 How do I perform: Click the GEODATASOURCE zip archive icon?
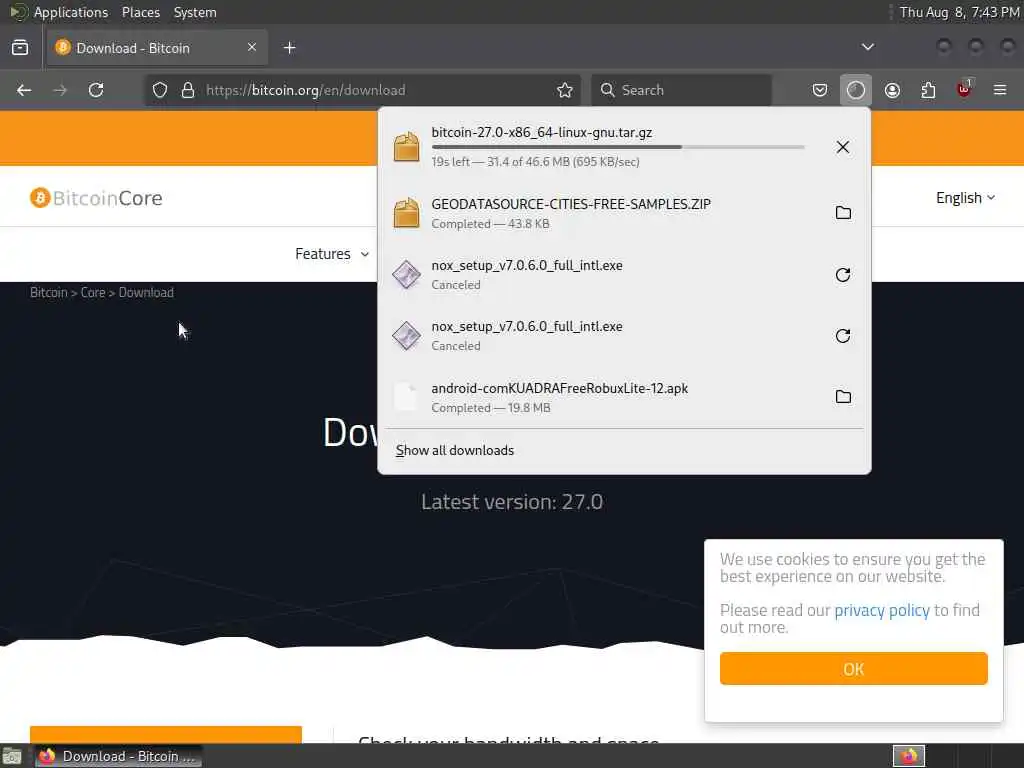pyautogui.click(x=406, y=212)
